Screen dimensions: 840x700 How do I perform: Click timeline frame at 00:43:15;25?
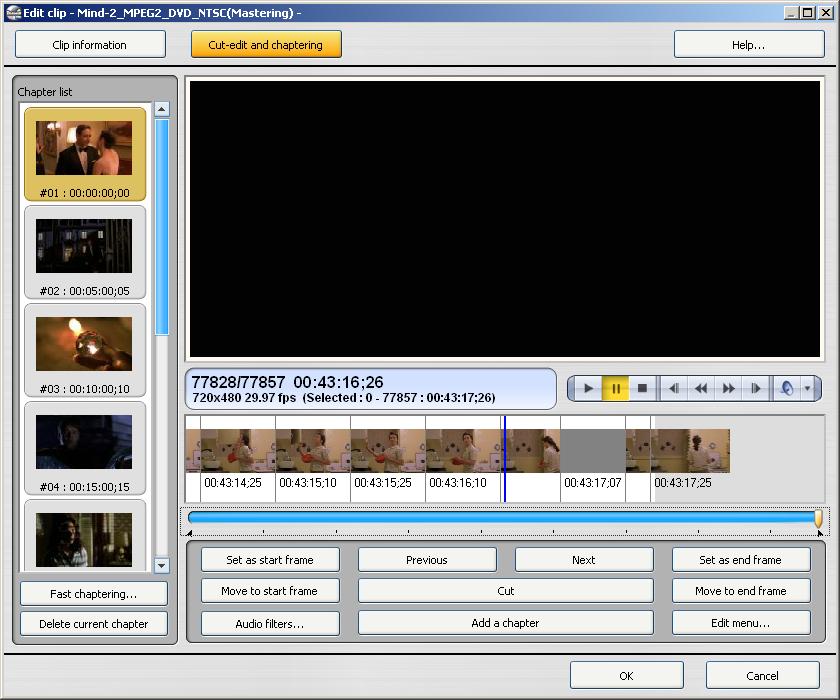pos(388,451)
